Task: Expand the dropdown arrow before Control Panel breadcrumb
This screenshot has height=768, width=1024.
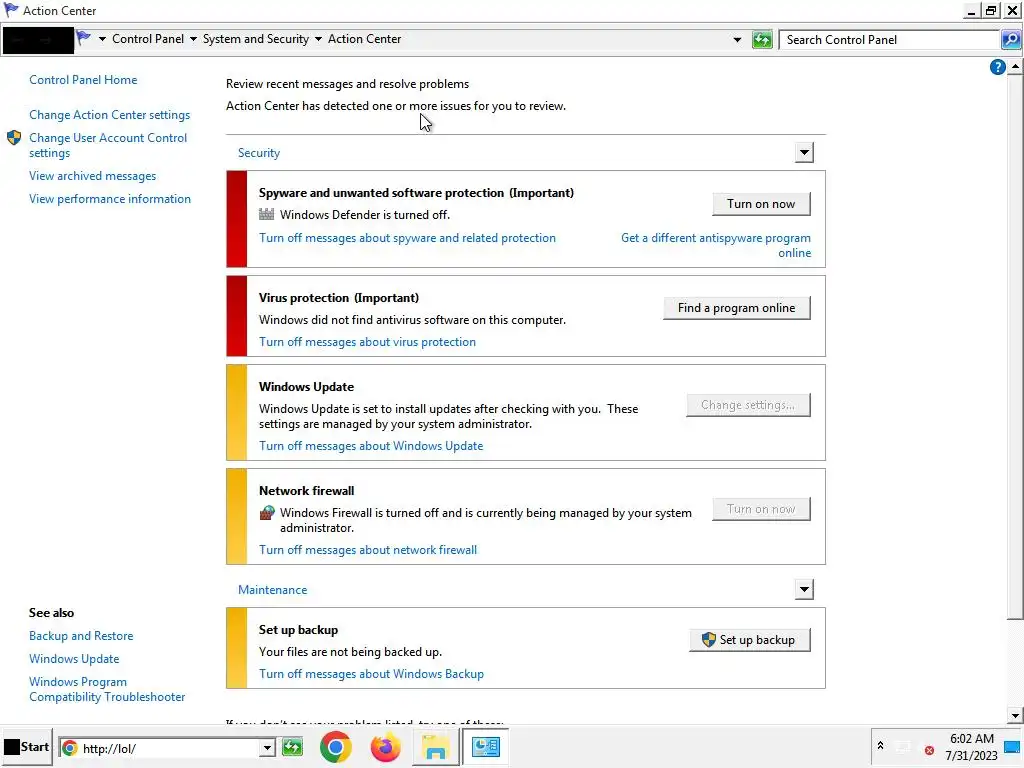Action: pos(103,39)
